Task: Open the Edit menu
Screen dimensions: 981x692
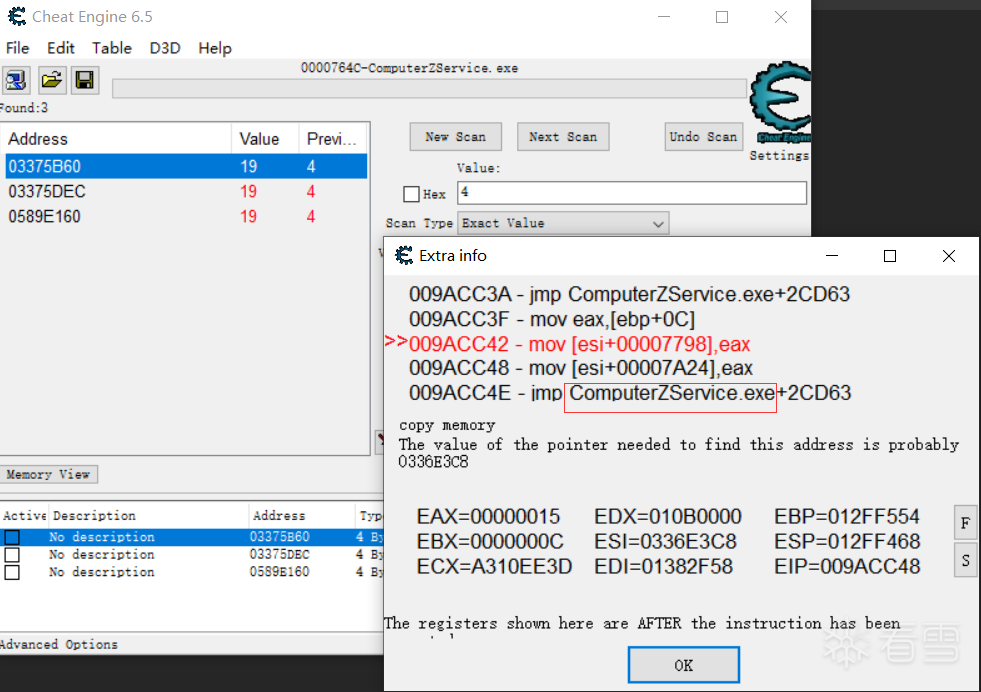Action: pyautogui.click(x=61, y=48)
